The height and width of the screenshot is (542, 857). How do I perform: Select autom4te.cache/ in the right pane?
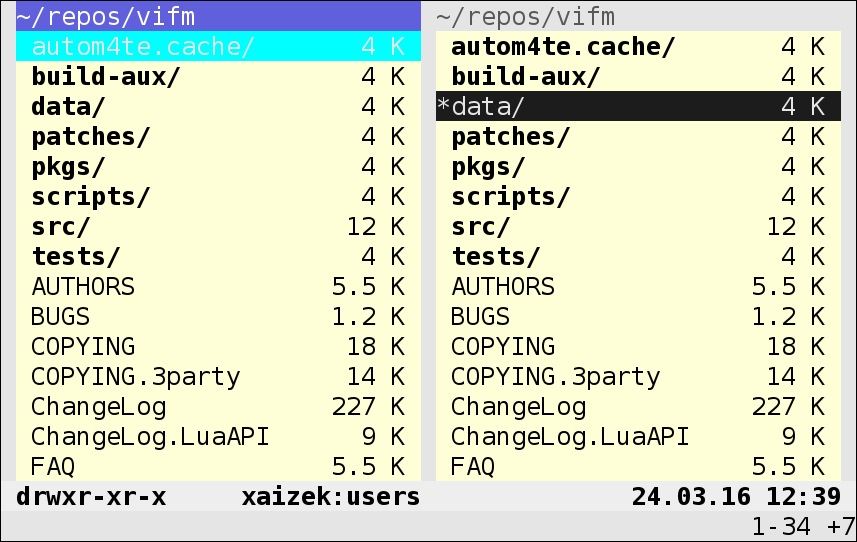pos(638,46)
